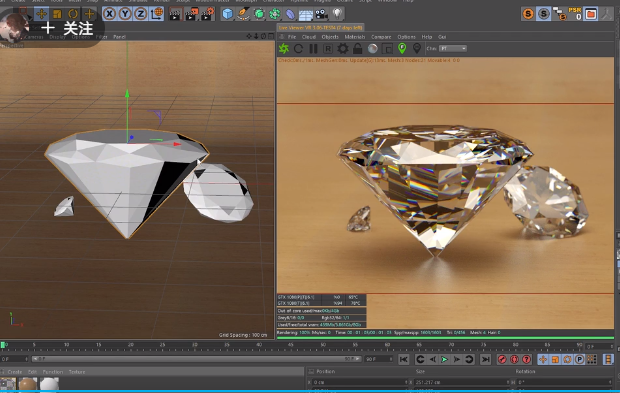Open Live Viewer Compare menu

[x=381, y=37]
